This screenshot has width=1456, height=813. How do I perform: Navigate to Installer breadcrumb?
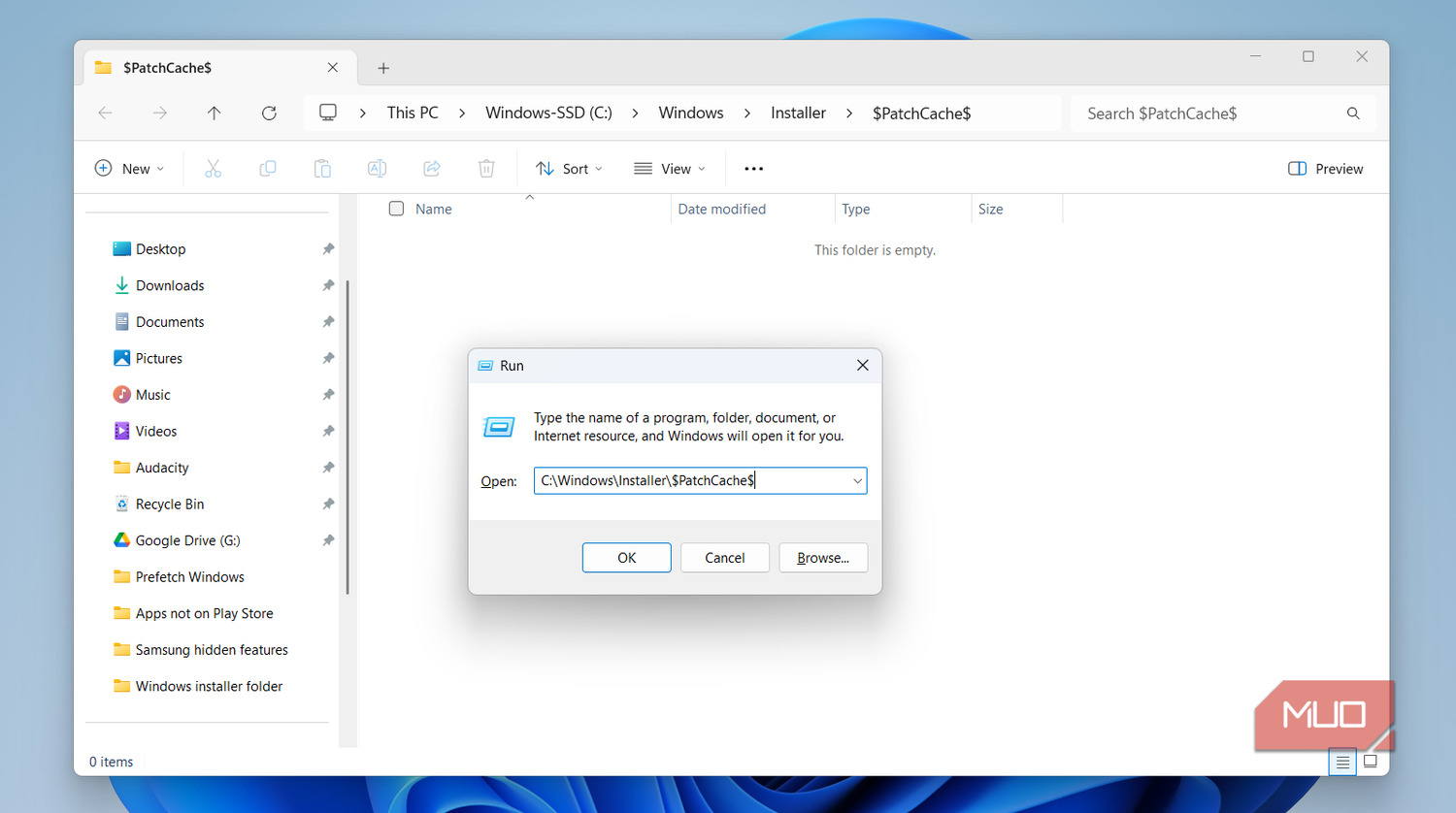tap(798, 113)
